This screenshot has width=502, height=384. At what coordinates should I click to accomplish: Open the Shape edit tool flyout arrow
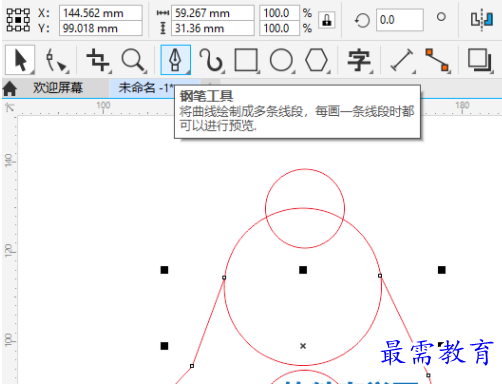coord(68,72)
